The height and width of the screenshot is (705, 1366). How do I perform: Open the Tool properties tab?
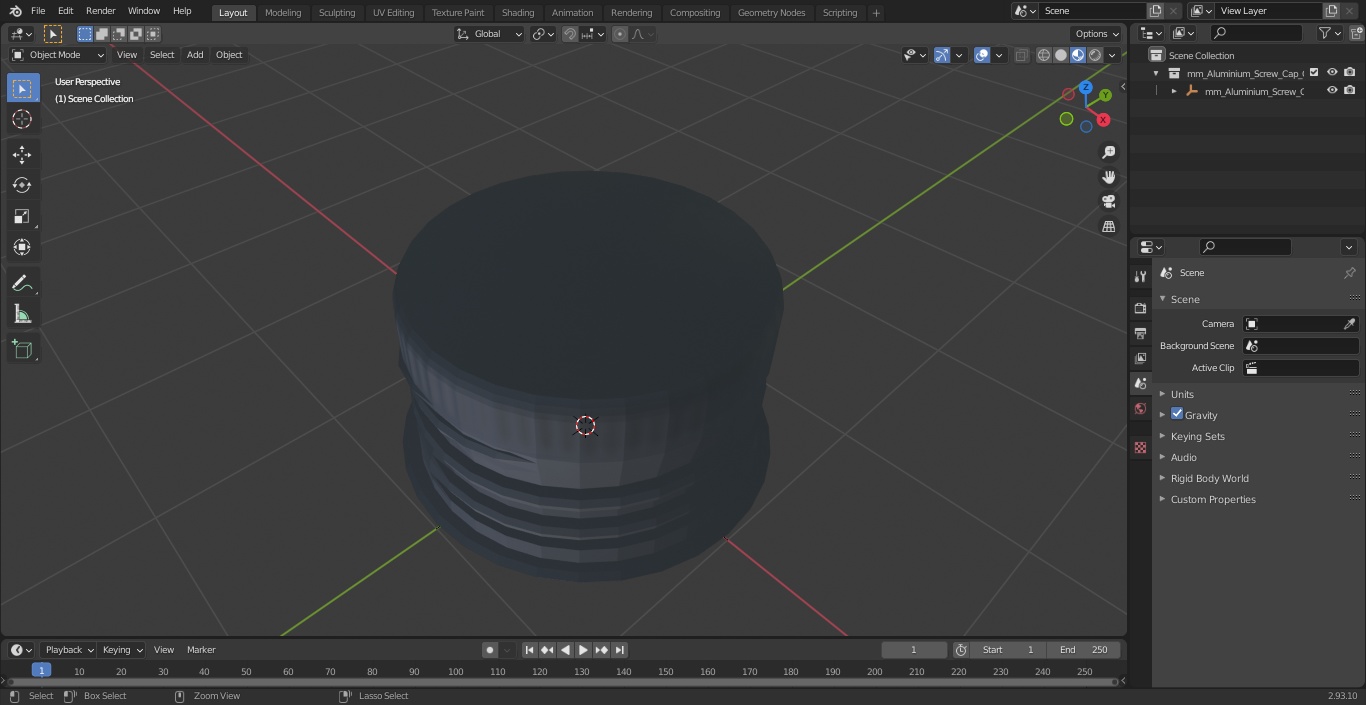tap(1140, 277)
